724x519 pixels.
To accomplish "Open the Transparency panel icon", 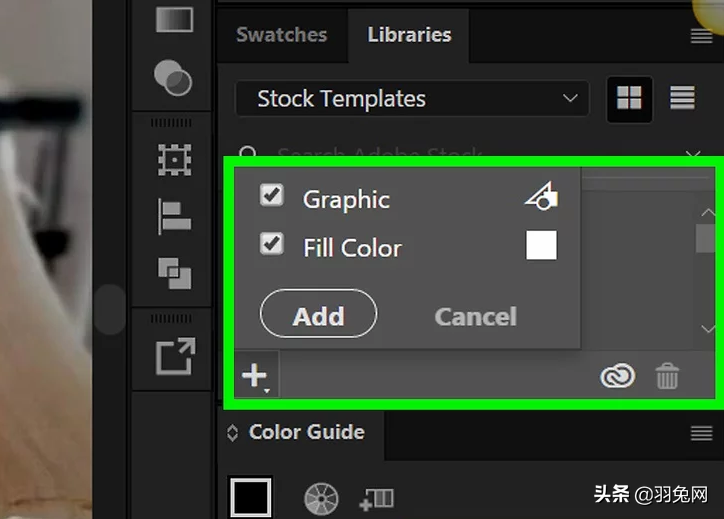I will pos(174,77).
